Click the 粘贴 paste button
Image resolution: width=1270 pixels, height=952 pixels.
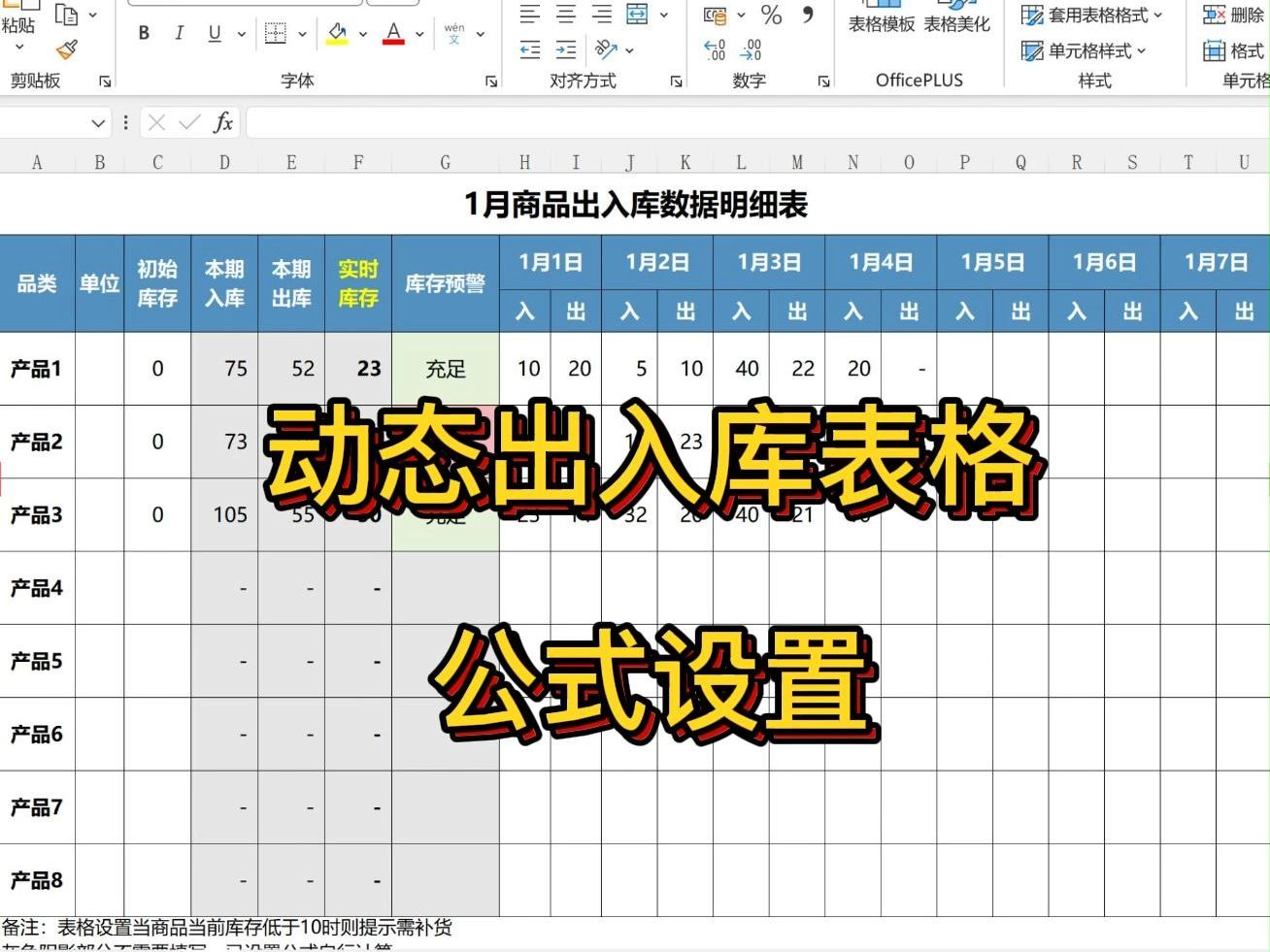pyautogui.click(x=18, y=24)
